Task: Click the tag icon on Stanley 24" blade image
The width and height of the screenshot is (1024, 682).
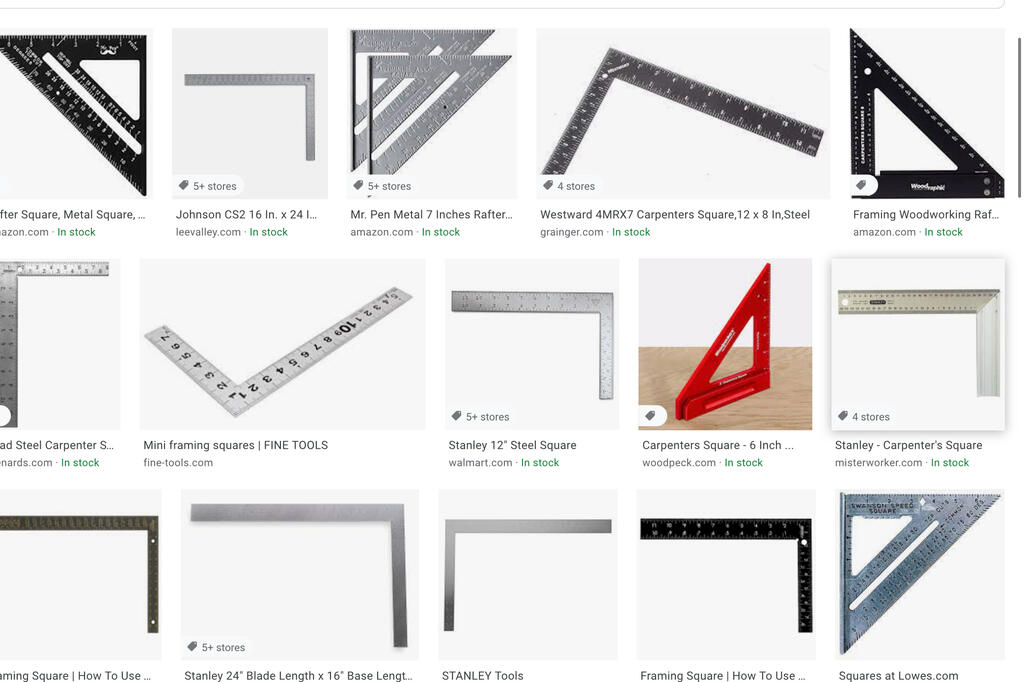Action: coord(193,647)
